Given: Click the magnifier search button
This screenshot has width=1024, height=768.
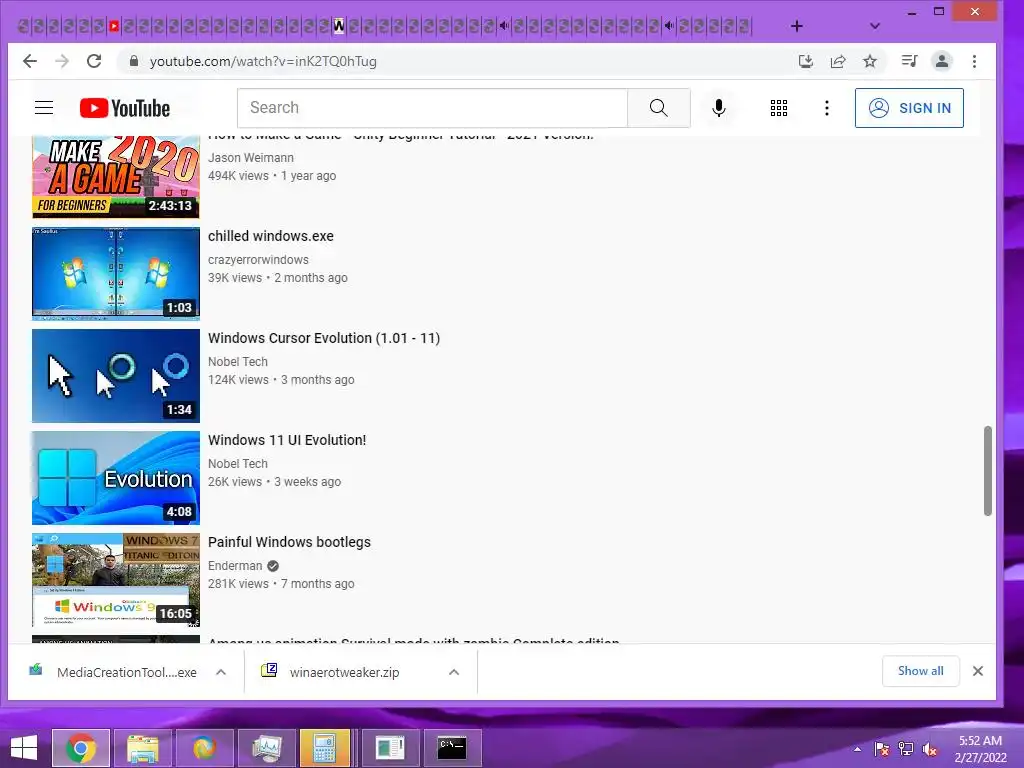Looking at the screenshot, I should pos(659,108).
